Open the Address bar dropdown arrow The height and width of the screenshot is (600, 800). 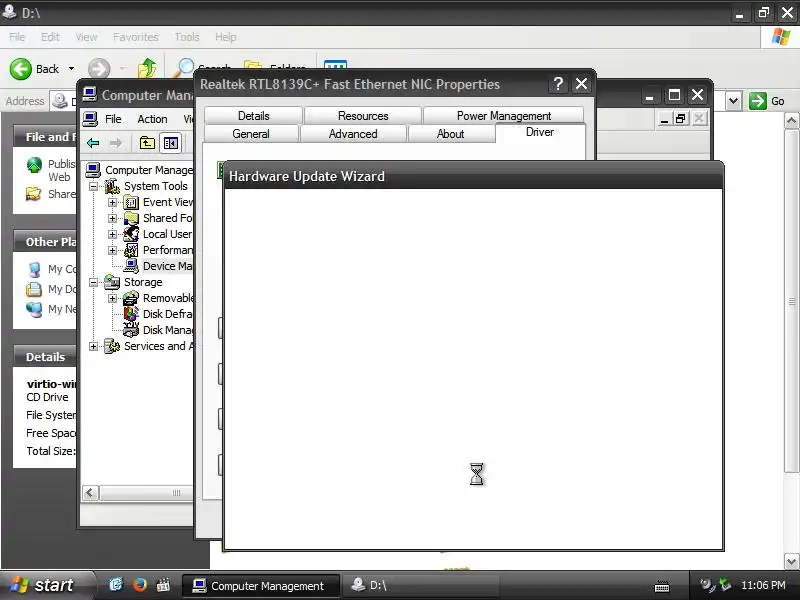(733, 101)
